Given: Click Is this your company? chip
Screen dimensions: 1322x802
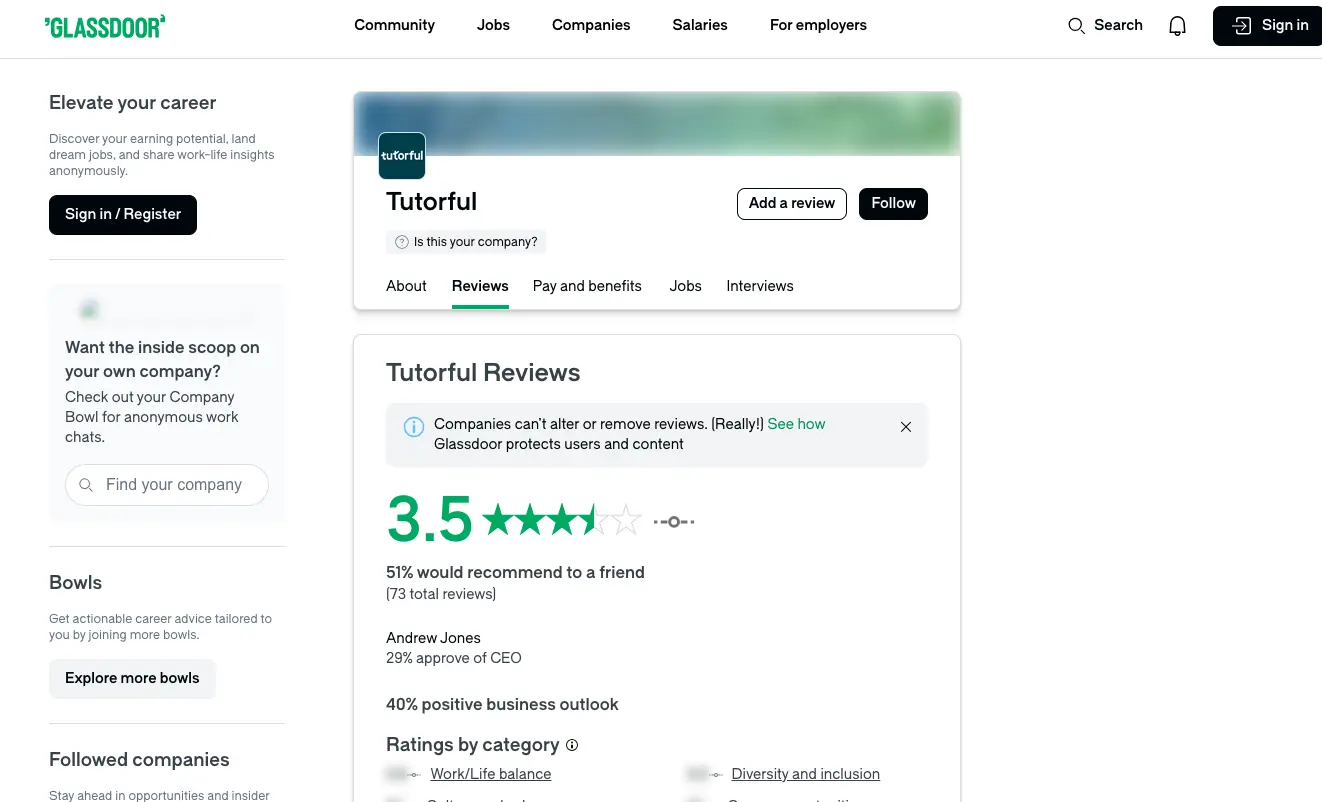Looking at the screenshot, I should pos(466,242).
